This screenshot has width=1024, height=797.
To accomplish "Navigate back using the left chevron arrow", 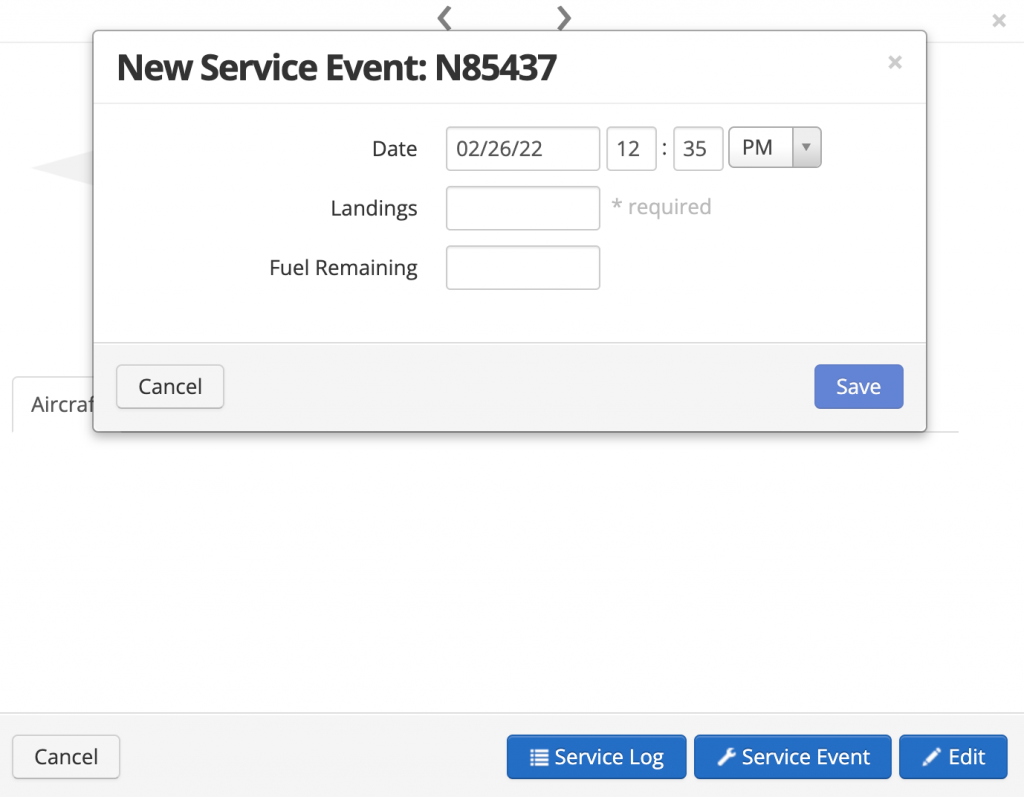I will [443, 18].
